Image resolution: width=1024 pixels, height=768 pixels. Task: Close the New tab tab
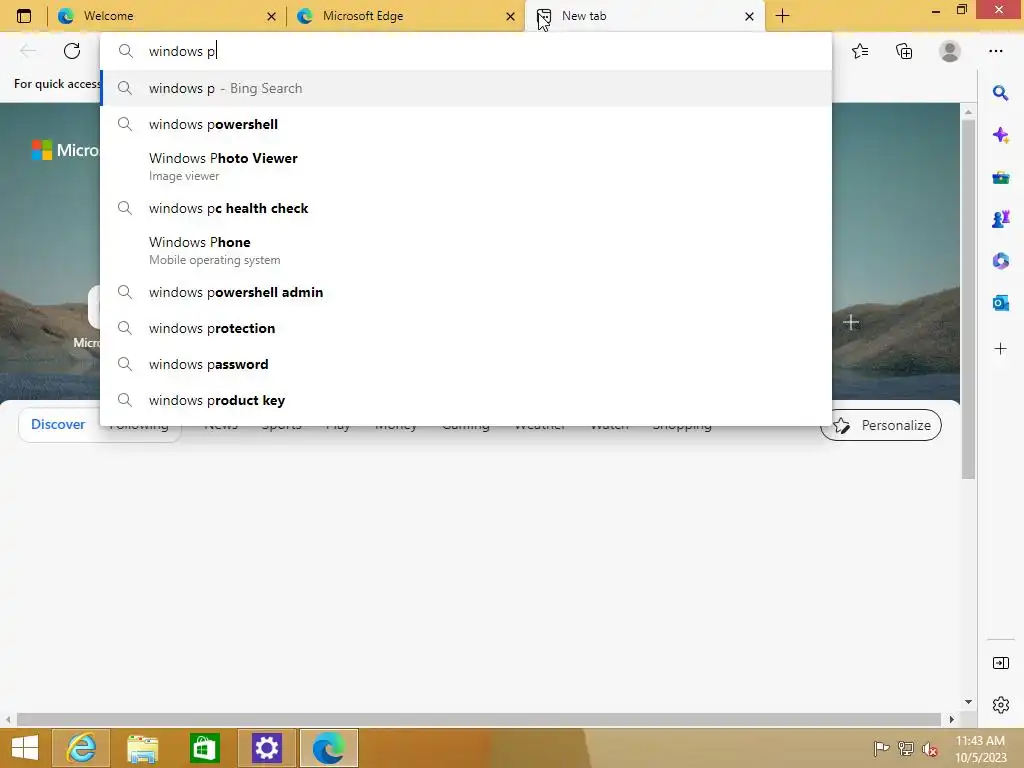click(749, 16)
